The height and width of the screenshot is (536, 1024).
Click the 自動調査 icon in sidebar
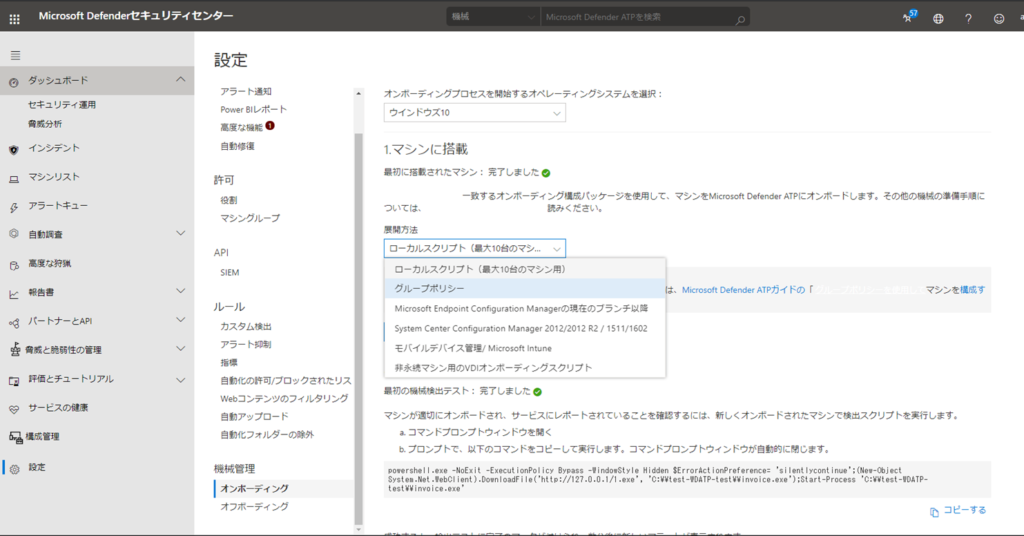pos(14,234)
